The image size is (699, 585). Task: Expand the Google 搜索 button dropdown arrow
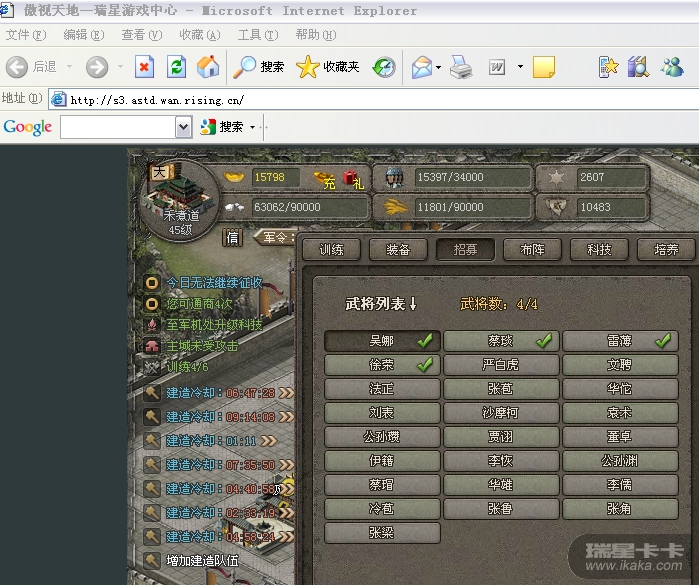[x=253, y=127]
